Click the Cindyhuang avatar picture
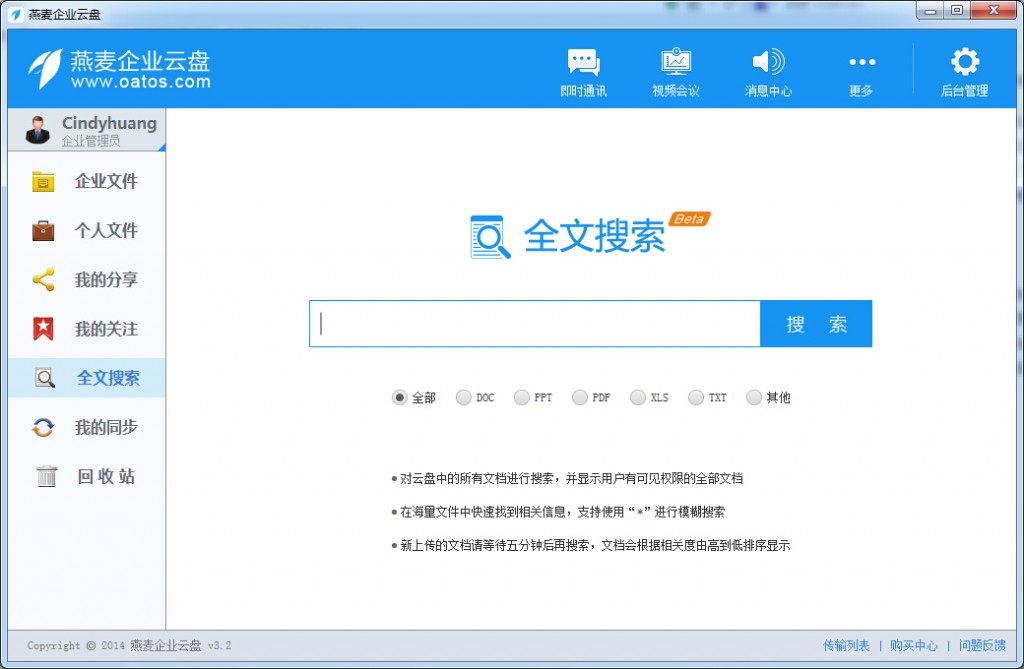 pos(35,131)
